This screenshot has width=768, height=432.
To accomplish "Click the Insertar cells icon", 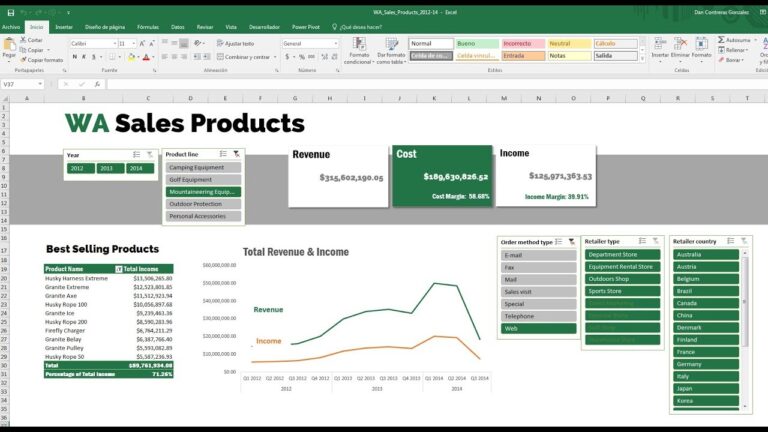I will tap(660, 44).
